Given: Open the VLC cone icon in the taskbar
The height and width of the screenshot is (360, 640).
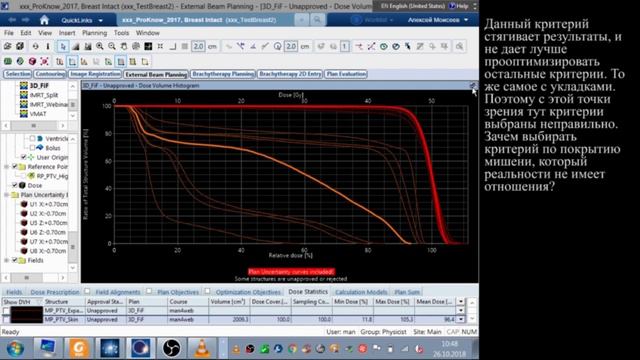Looking at the screenshot, I should [x=201, y=348].
